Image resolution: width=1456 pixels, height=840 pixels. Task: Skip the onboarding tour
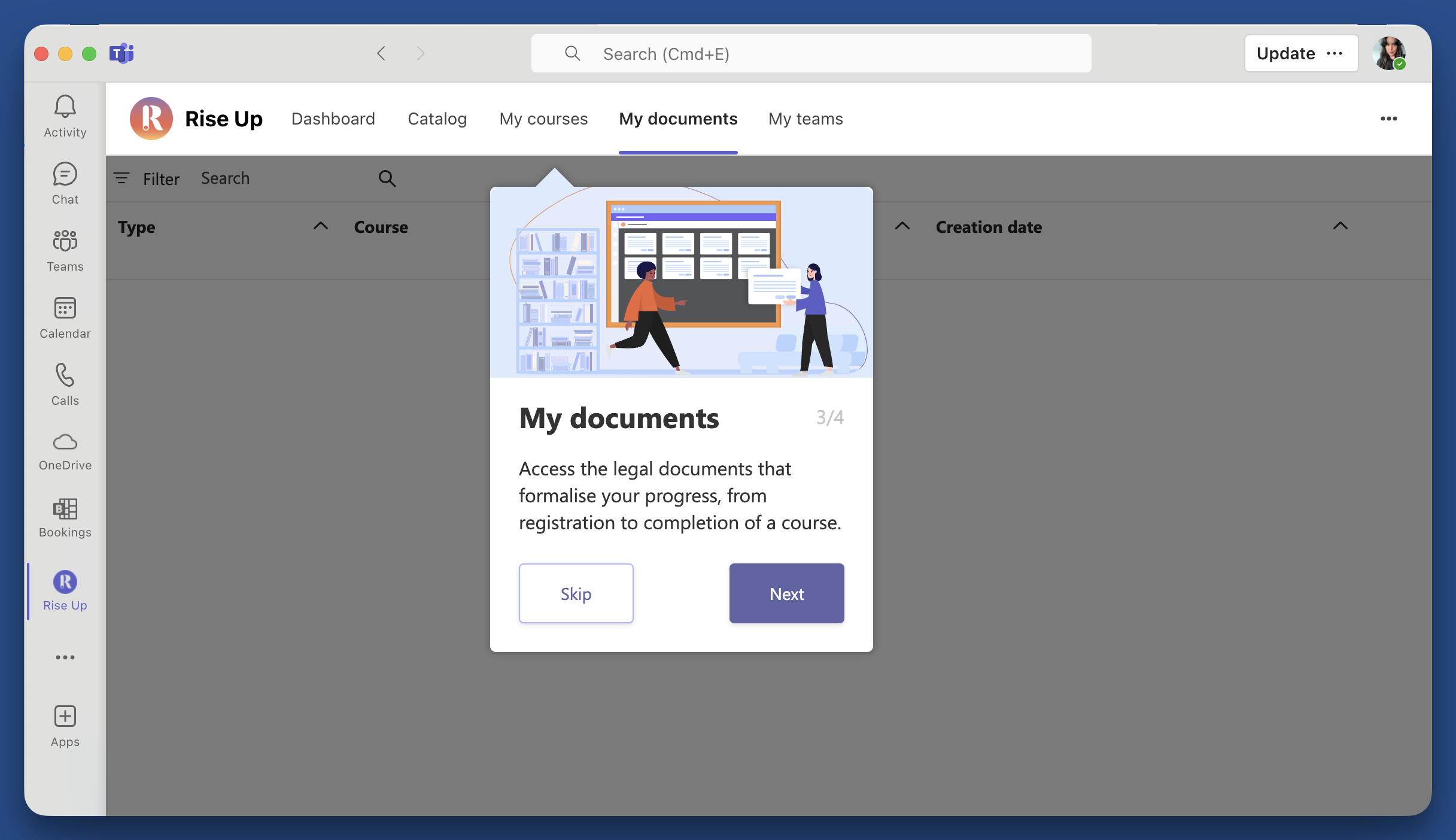pyautogui.click(x=575, y=593)
